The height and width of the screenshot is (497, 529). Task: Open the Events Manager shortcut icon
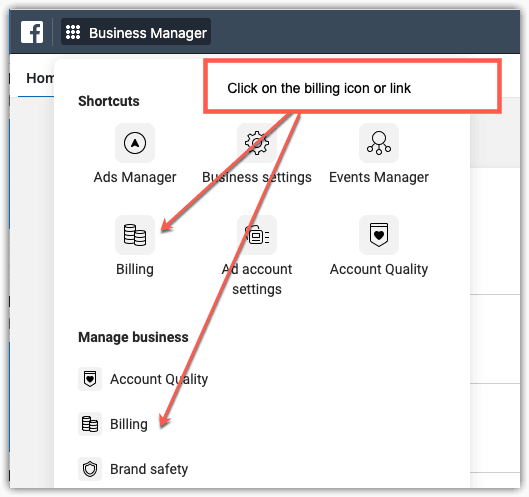coord(379,143)
